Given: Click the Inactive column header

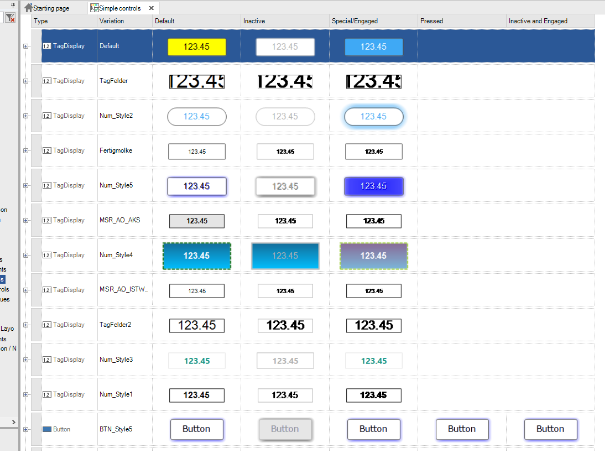Looking at the screenshot, I should [285, 21].
